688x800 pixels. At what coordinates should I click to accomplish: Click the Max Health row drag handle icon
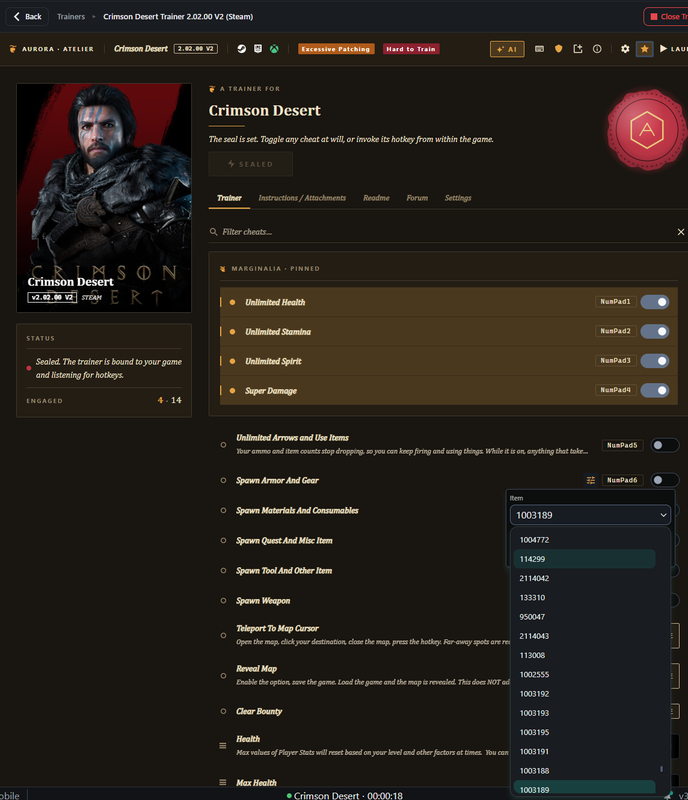point(223,782)
